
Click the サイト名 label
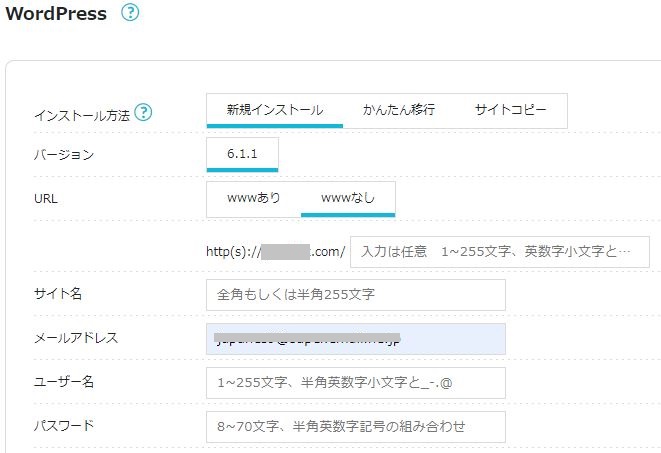58,293
